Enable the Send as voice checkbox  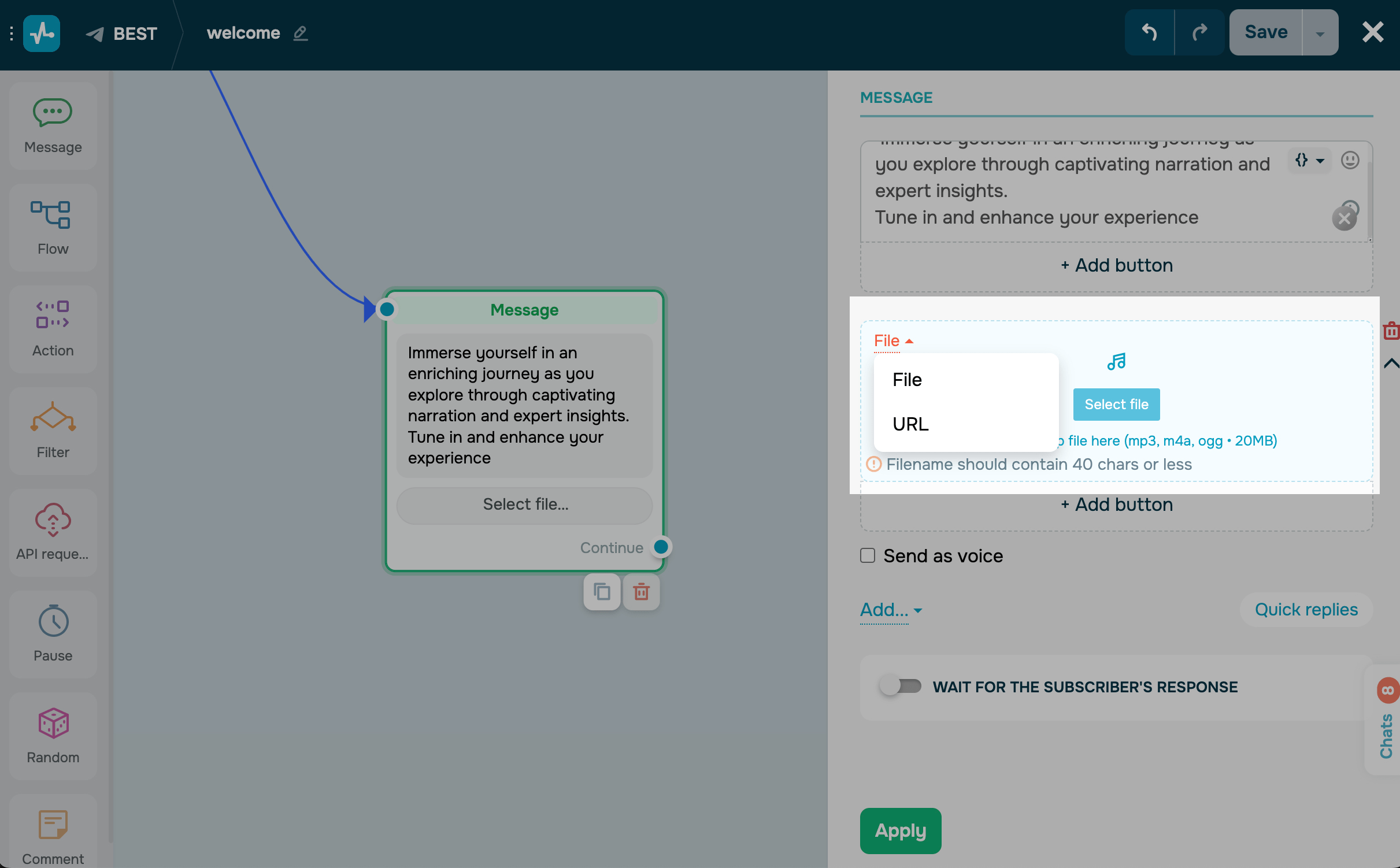(x=868, y=555)
